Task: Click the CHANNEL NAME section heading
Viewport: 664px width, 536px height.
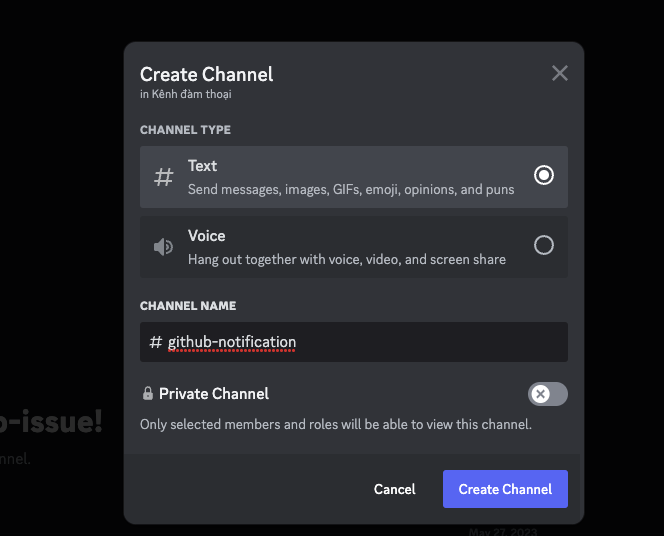Action: (x=188, y=306)
